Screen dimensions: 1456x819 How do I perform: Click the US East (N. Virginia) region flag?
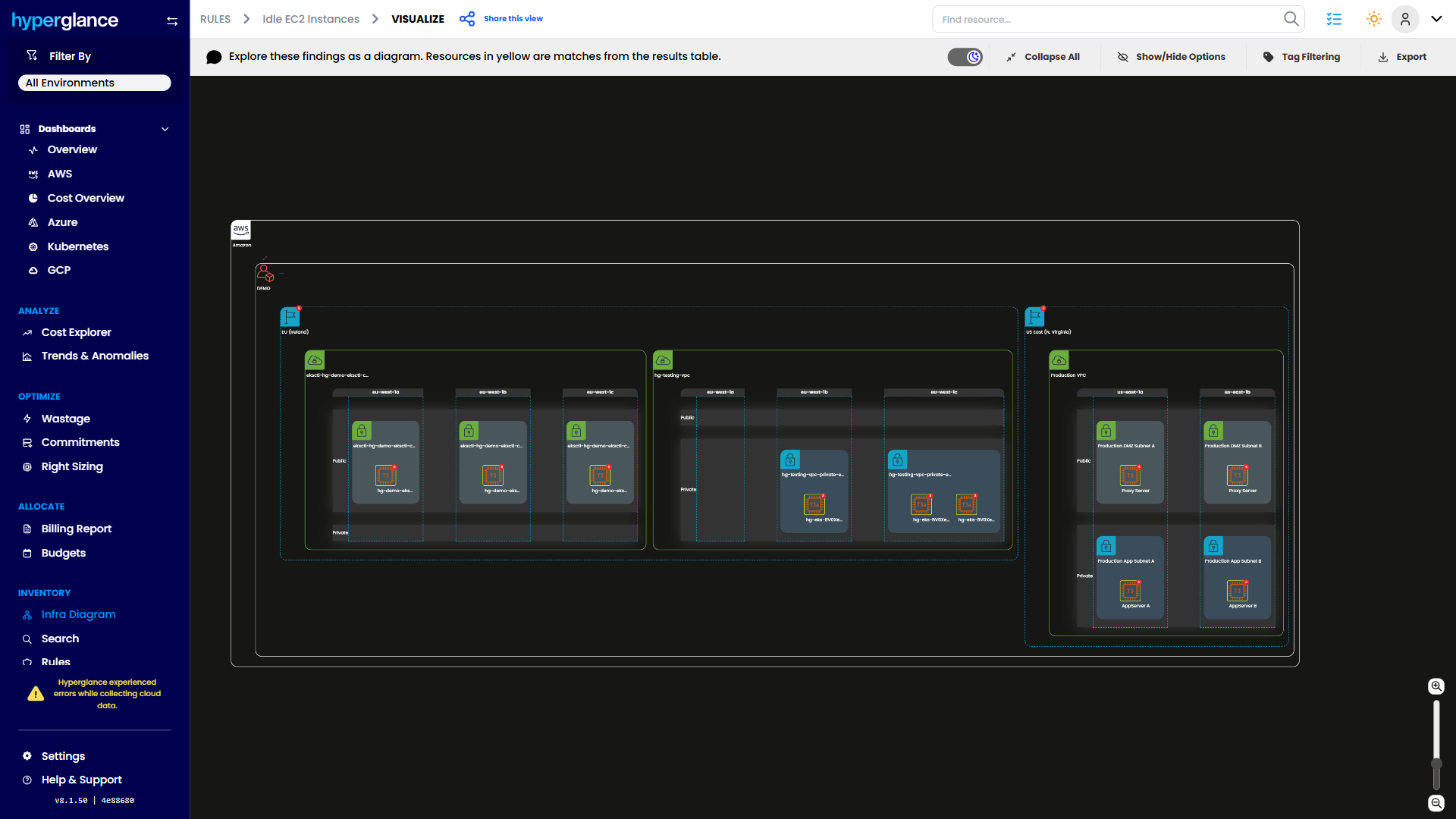[x=1034, y=317]
